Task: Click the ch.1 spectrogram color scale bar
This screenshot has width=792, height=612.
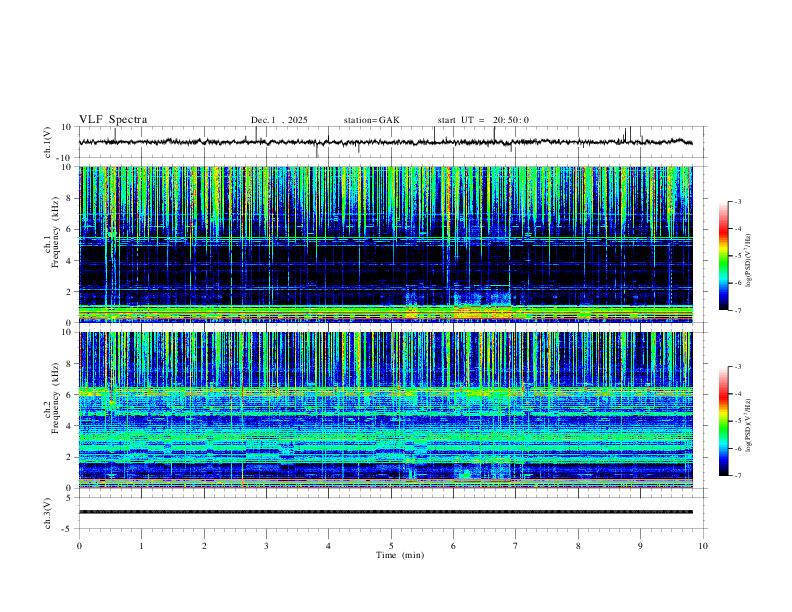Action: pyautogui.click(x=723, y=256)
